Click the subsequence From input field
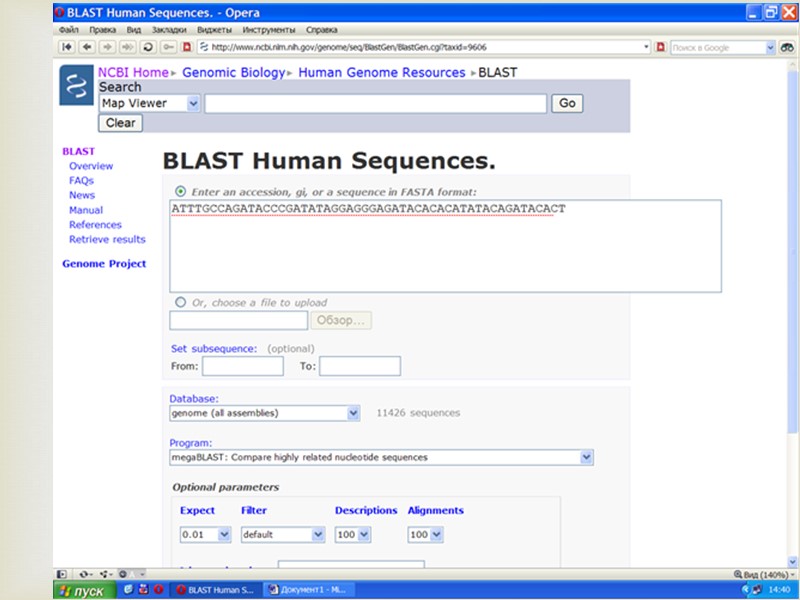This screenshot has width=800, height=600. tap(243, 366)
